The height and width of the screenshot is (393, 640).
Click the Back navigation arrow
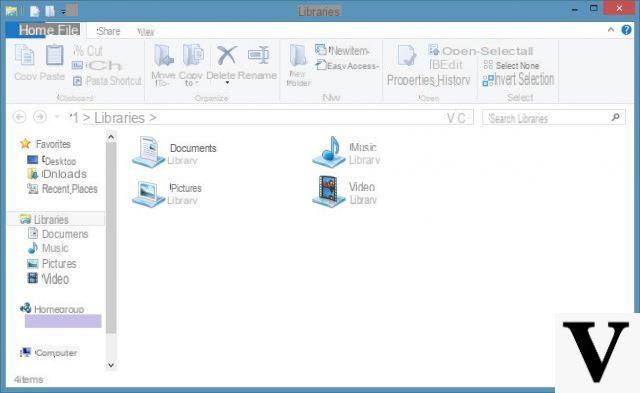(20, 118)
